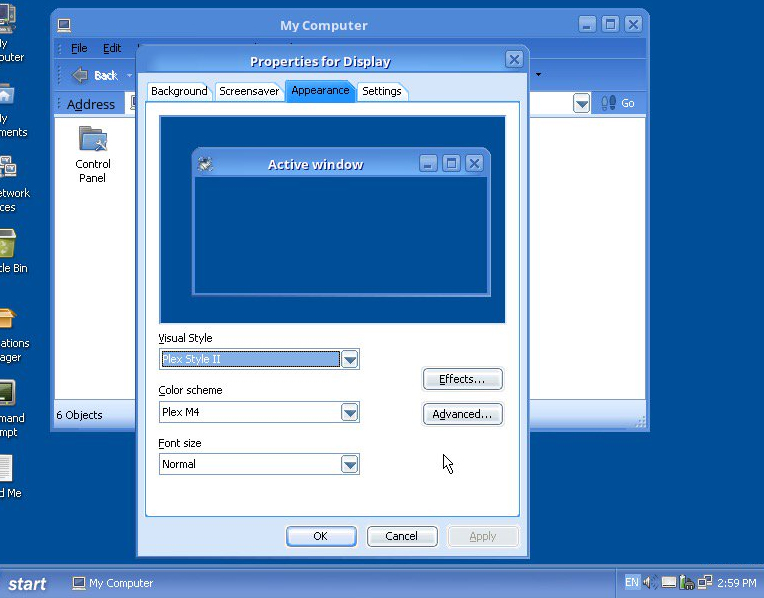Image resolution: width=764 pixels, height=598 pixels.
Task: Click My Computer taskbar button
Action: [113, 583]
